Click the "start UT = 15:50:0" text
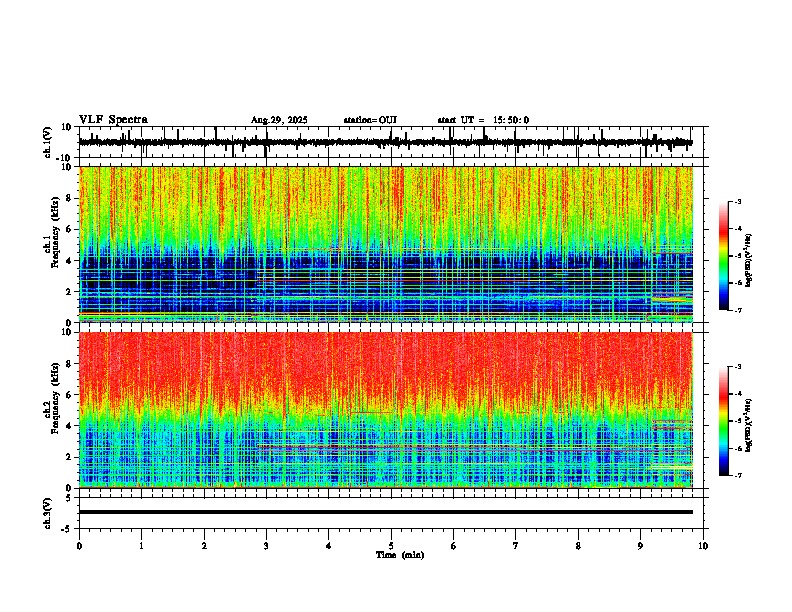Viewport: 792px width, 612px height. tap(483, 120)
